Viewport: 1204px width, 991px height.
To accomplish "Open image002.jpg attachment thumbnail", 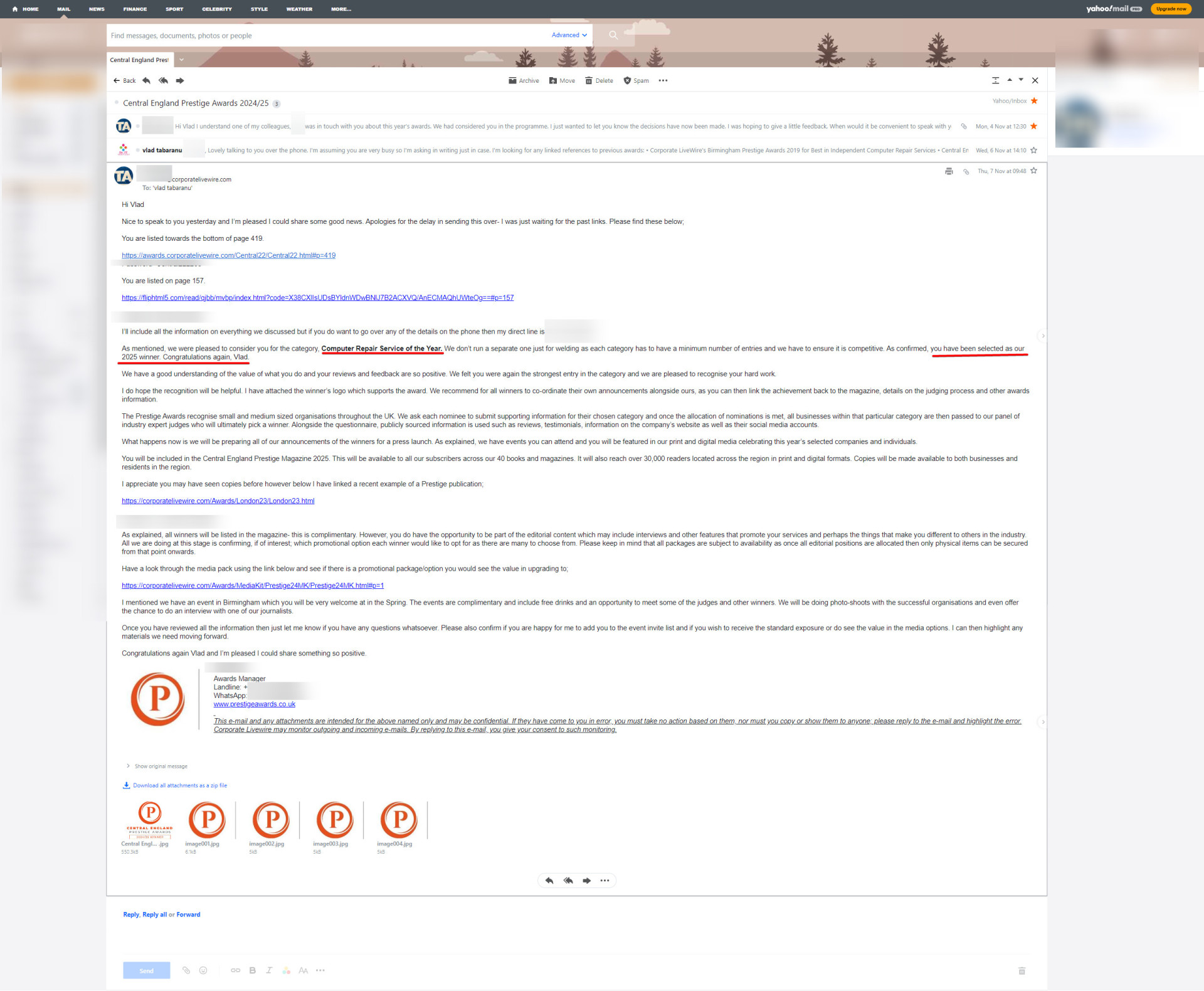I will (x=271, y=820).
